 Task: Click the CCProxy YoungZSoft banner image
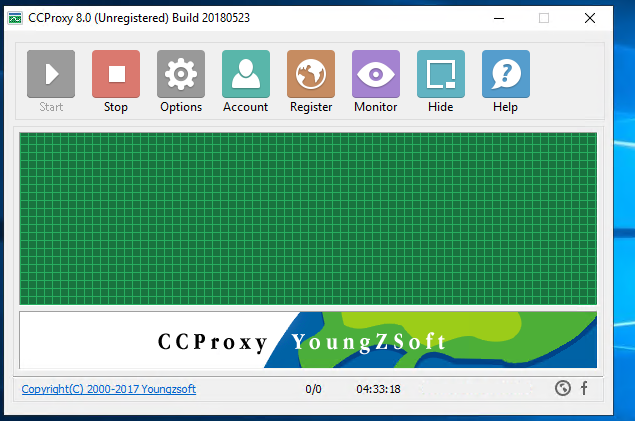click(308, 340)
